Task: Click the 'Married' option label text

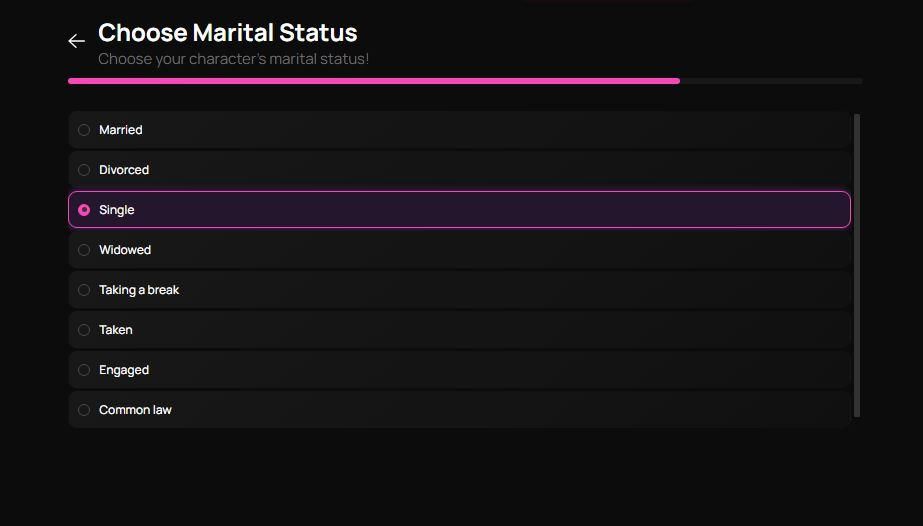Action: coord(121,130)
